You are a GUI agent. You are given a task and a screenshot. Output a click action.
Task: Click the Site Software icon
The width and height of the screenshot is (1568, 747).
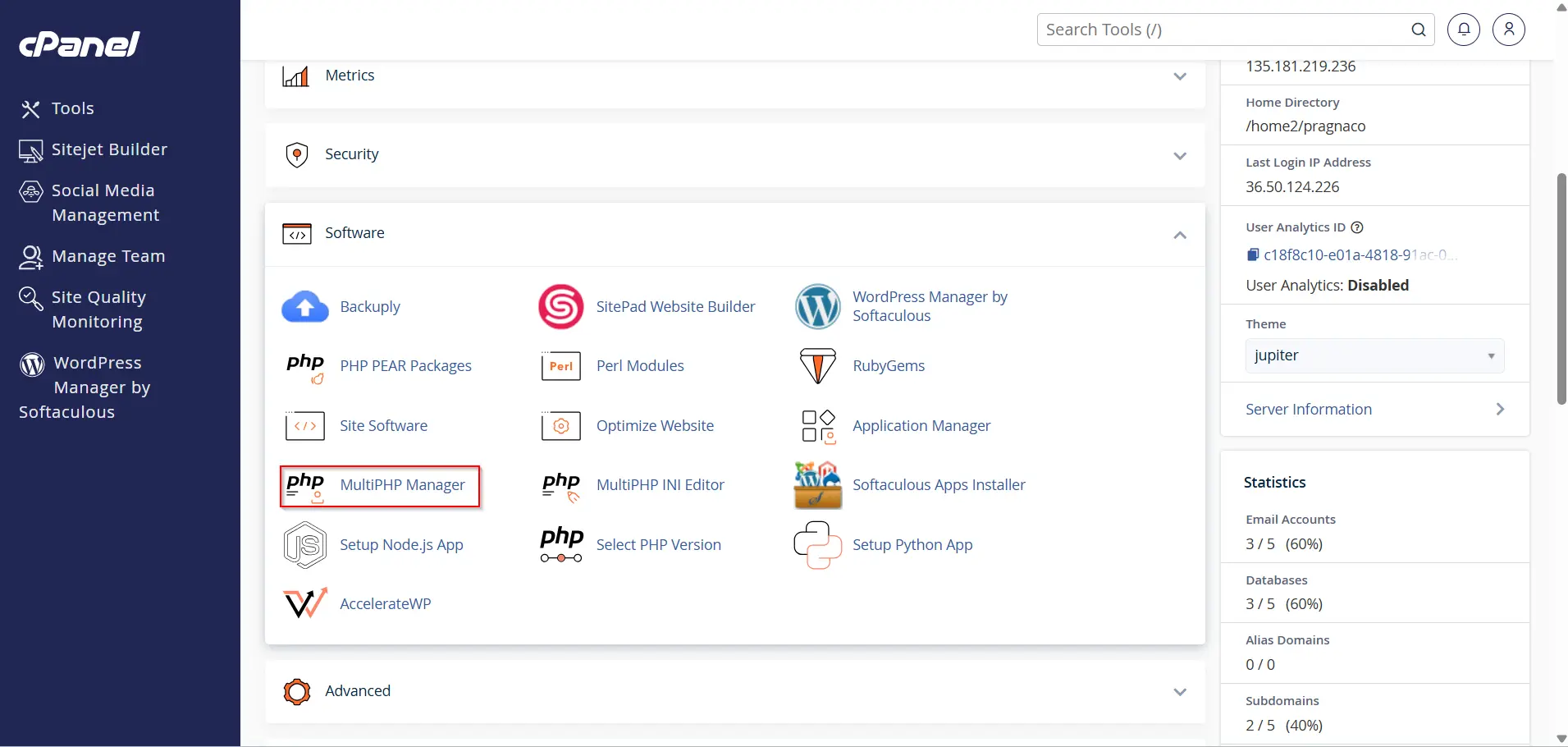point(305,426)
